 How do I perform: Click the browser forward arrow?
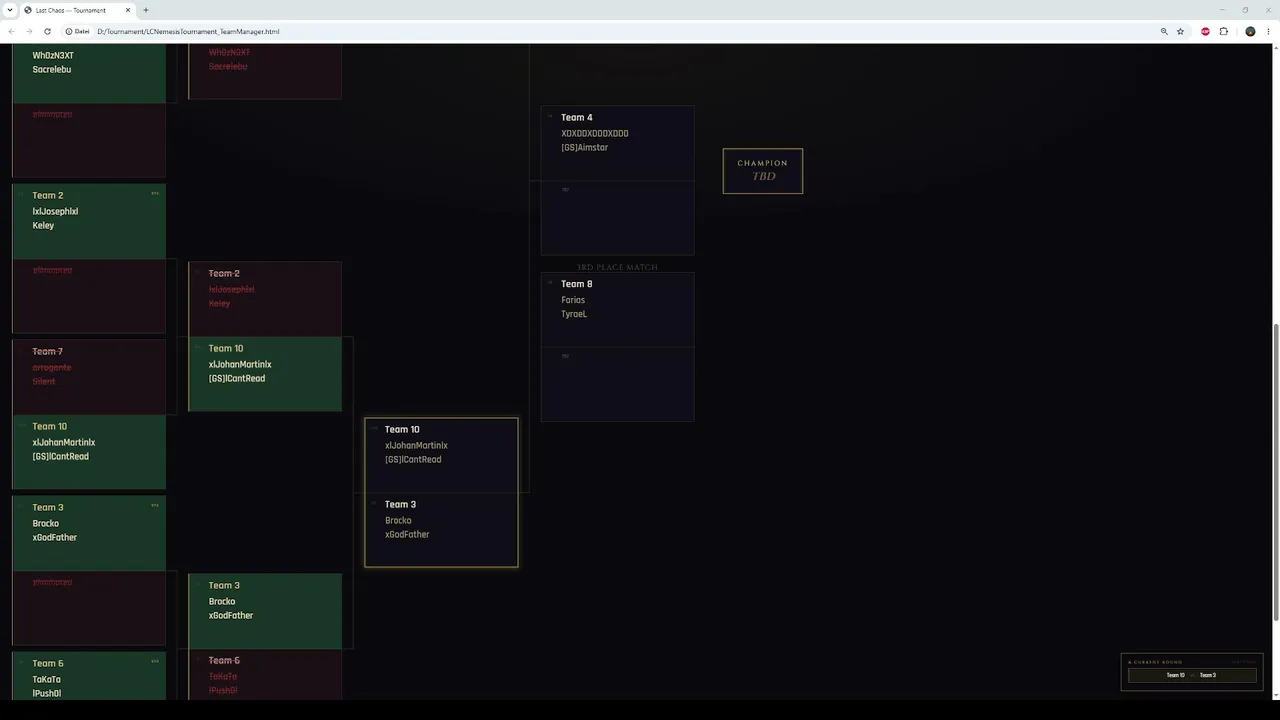pos(29,31)
